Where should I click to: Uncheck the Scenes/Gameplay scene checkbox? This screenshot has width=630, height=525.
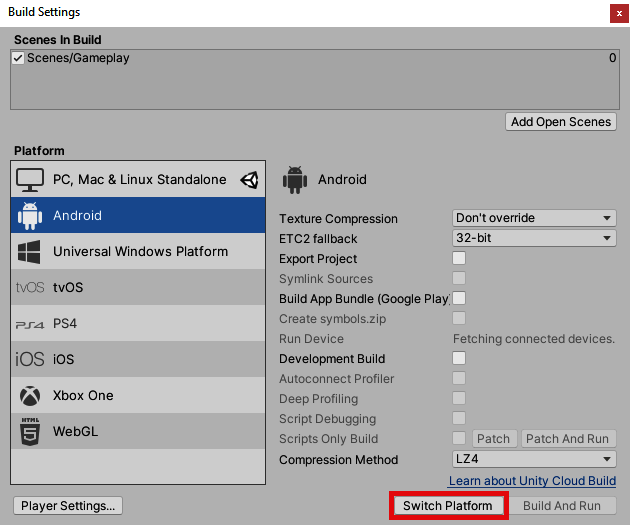(x=18, y=58)
